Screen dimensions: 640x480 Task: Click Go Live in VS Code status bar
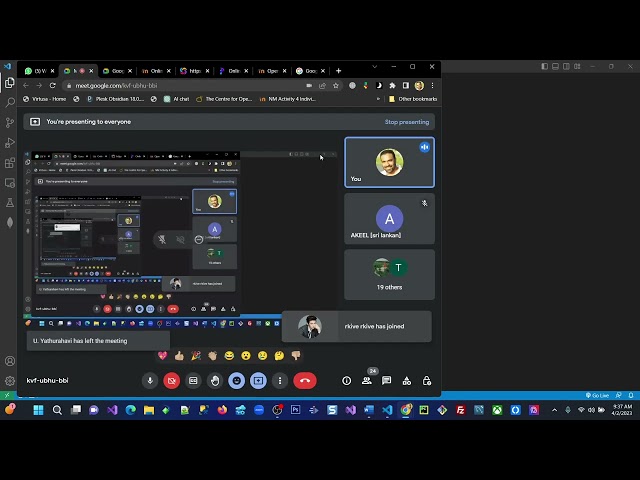(598, 395)
